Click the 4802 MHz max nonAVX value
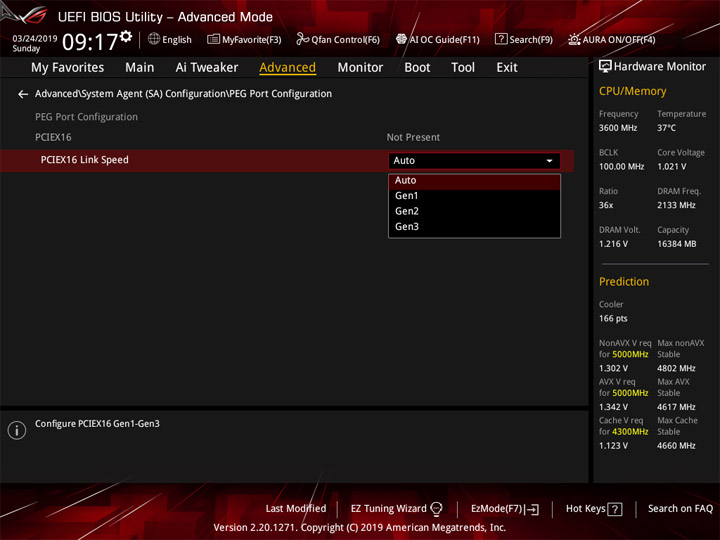 tap(676, 368)
